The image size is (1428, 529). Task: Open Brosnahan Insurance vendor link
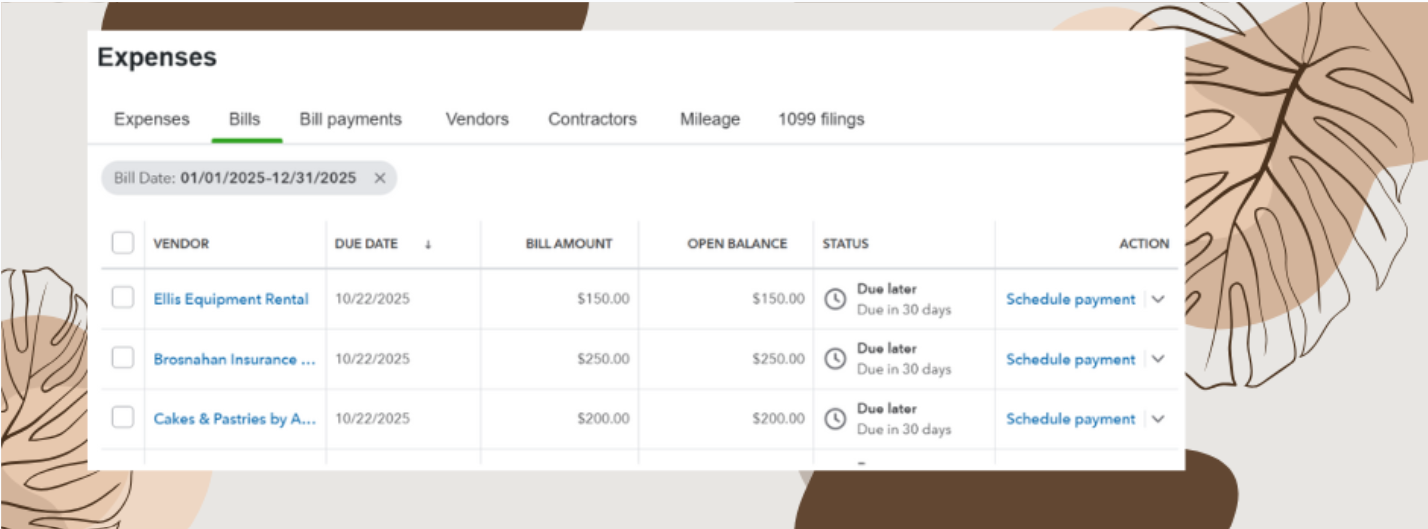pos(234,359)
